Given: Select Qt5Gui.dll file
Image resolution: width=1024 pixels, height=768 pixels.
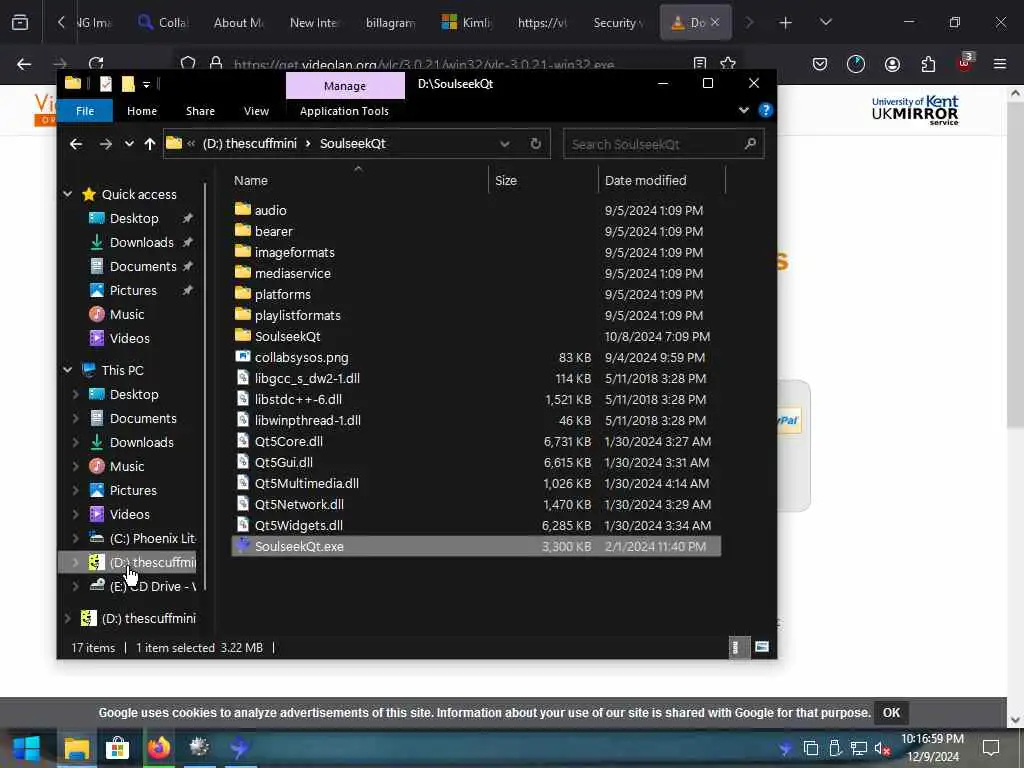Looking at the screenshot, I should 283,462.
